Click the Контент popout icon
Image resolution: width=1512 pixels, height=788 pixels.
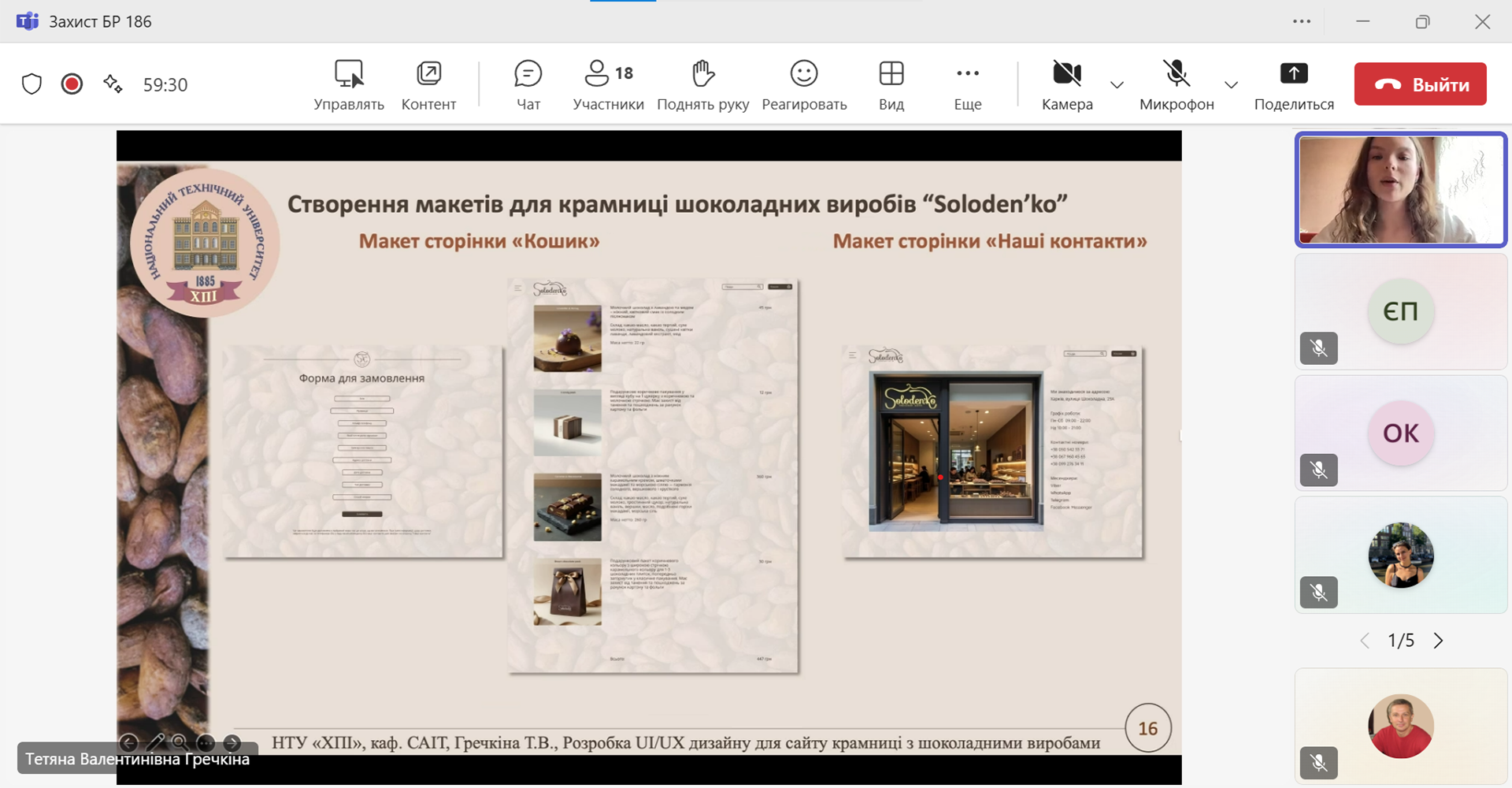point(428,74)
